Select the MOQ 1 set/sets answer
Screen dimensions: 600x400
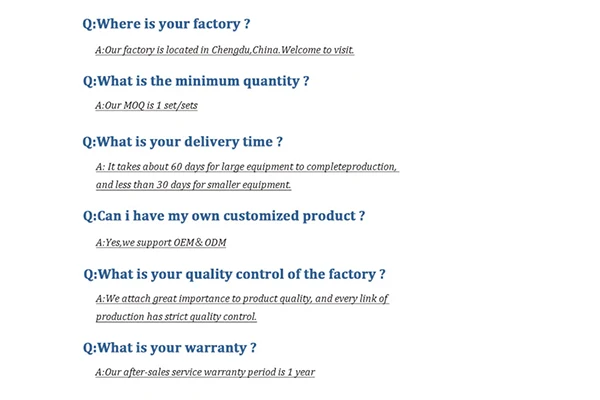(147, 105)
